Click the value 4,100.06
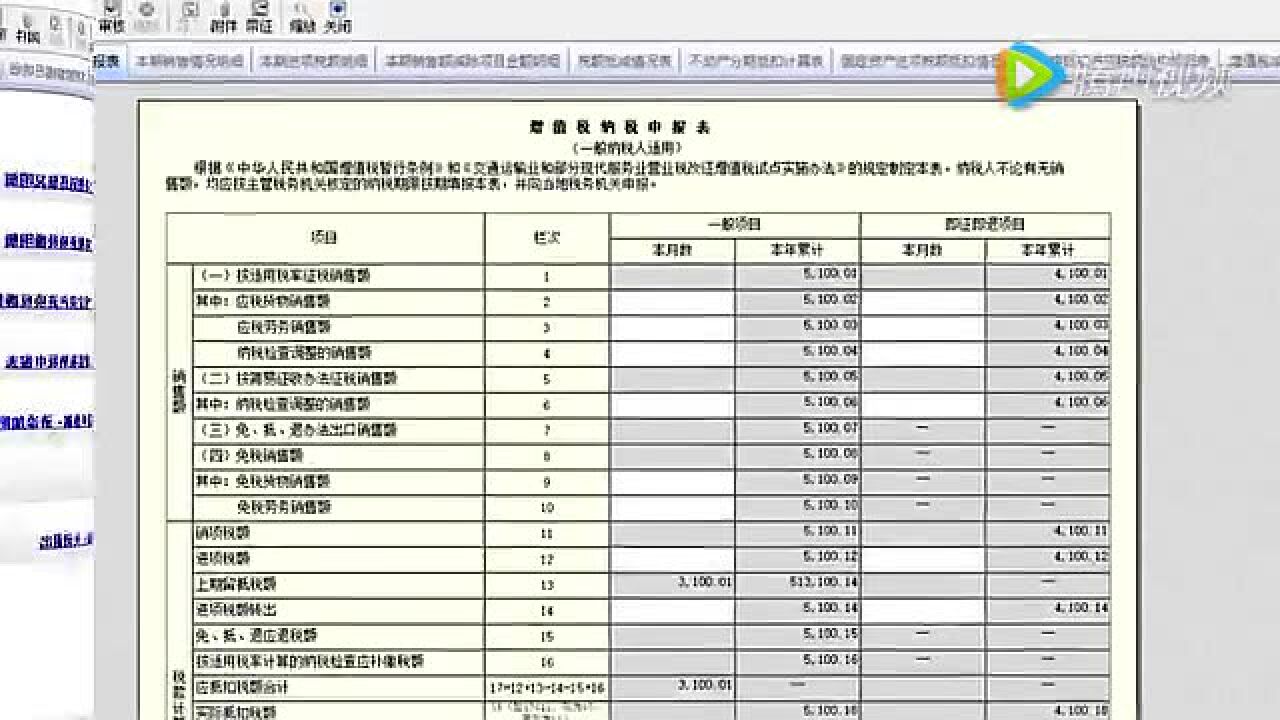 (x=1080, y=403)
